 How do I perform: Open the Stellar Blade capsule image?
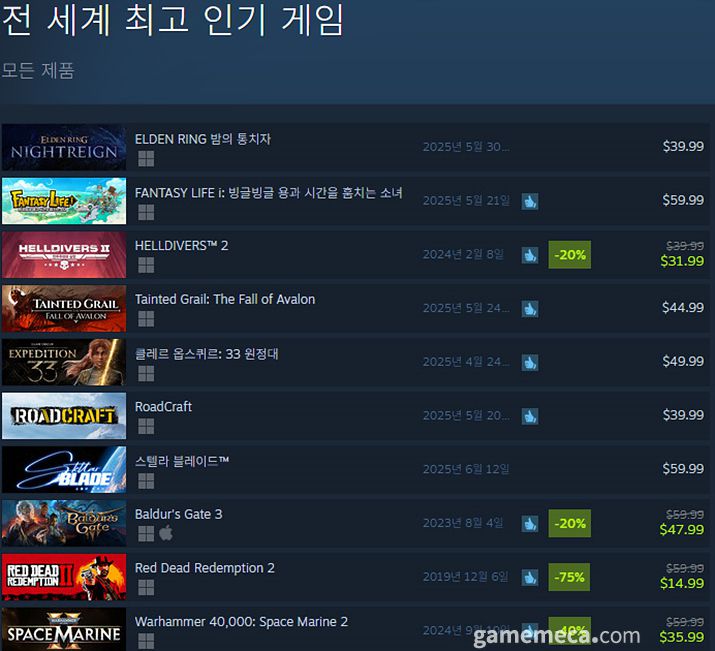point(64,470)
